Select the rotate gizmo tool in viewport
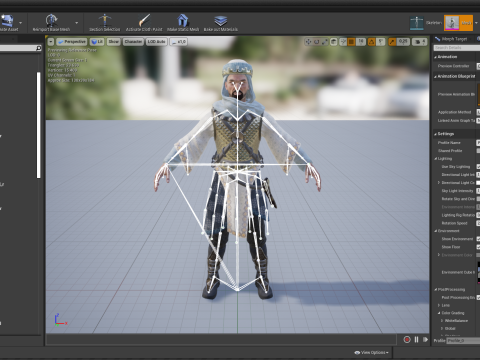The height and width of the screenshot is (360, 480). coord(316,42)
